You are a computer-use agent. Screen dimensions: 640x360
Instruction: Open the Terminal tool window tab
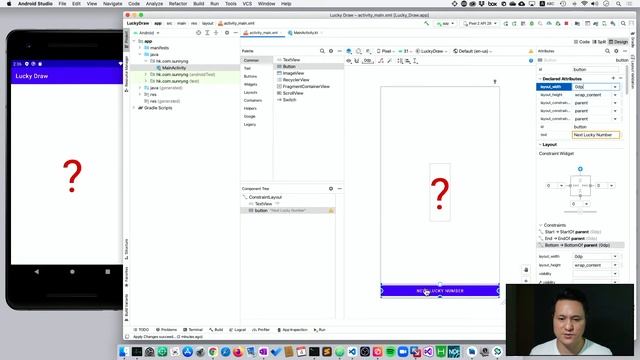pos(193,329)
